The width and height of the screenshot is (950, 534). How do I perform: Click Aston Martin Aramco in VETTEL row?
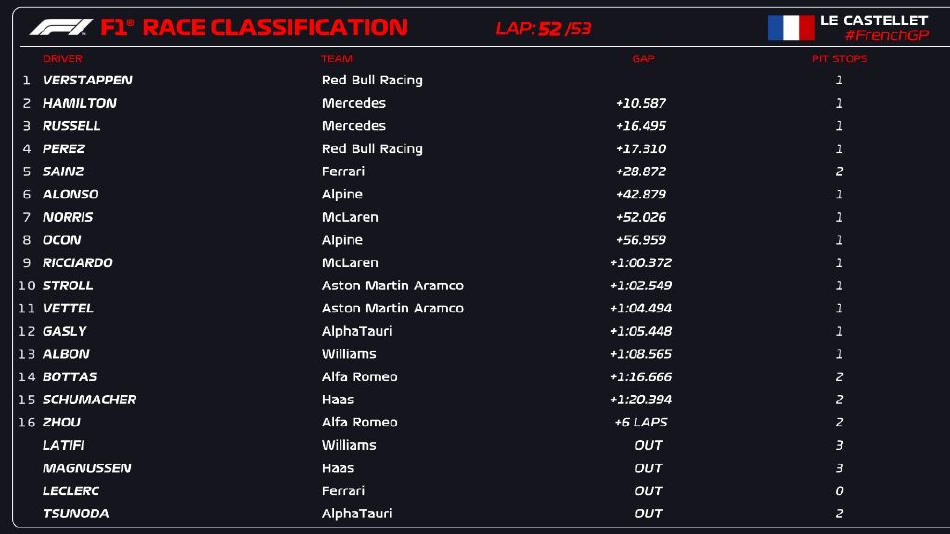(392, 308)
